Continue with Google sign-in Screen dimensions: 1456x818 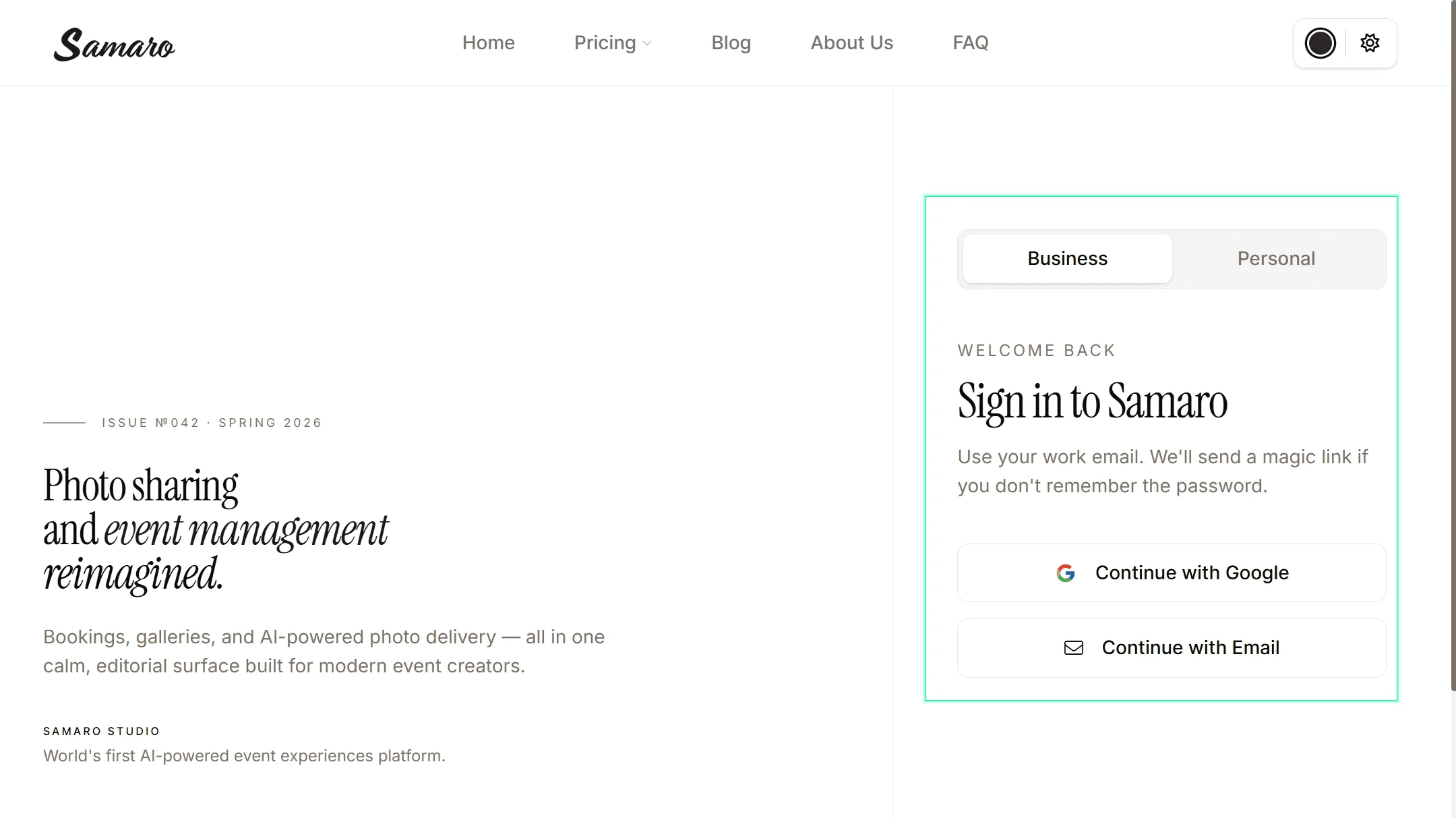click(1172, 573)
